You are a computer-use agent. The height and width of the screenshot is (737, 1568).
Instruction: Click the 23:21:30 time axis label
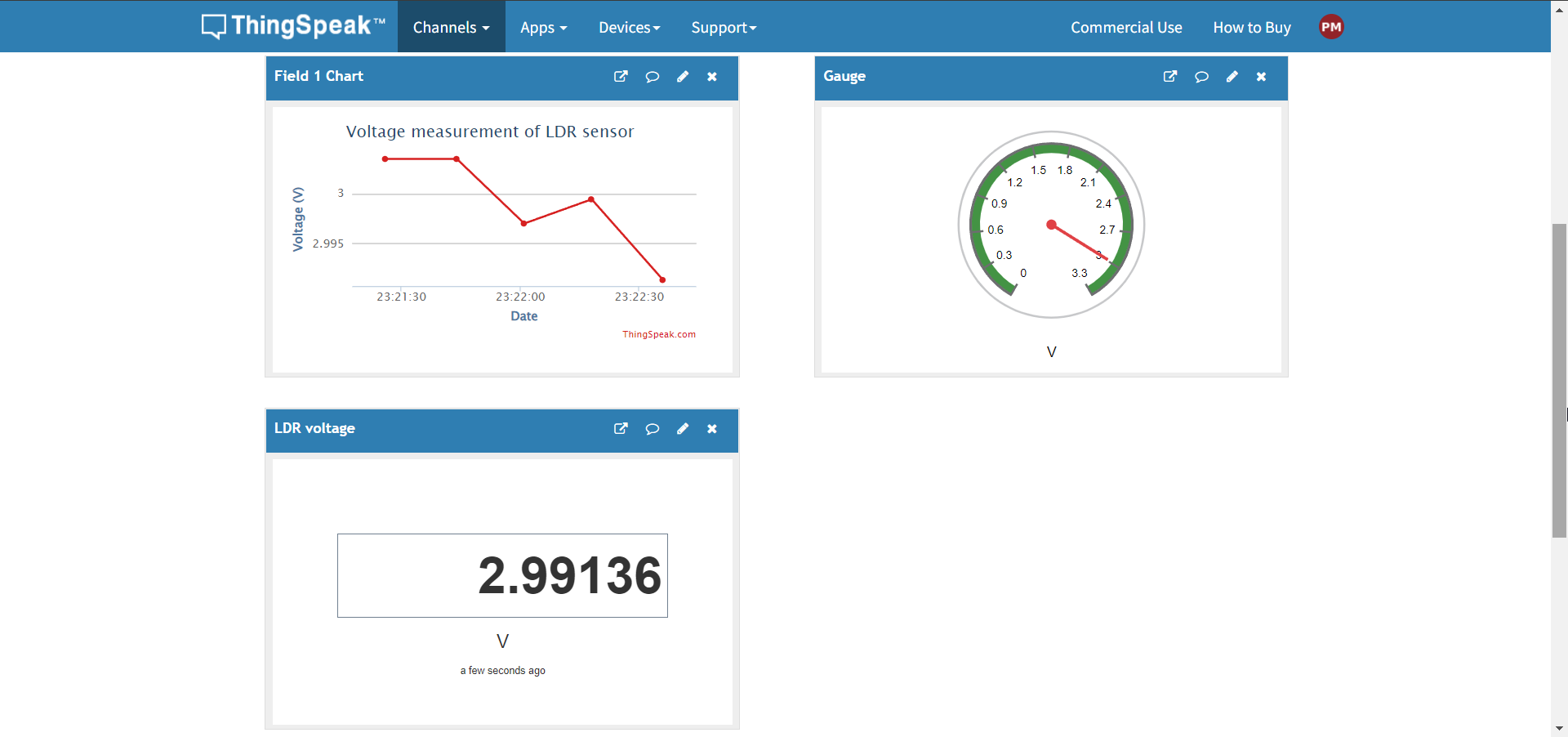click(x=401, y=297)
